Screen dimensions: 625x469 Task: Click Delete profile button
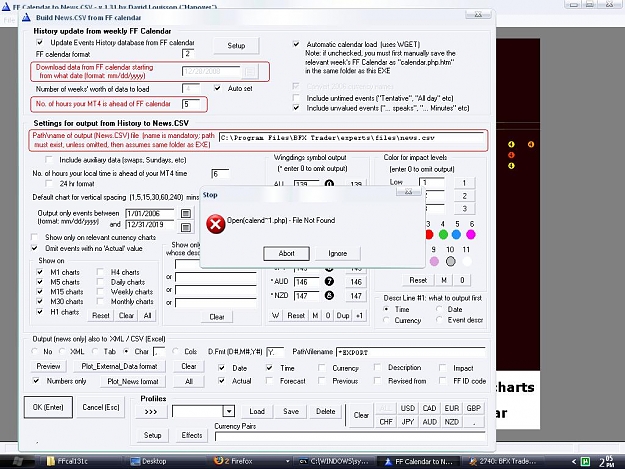pos(326,411)
